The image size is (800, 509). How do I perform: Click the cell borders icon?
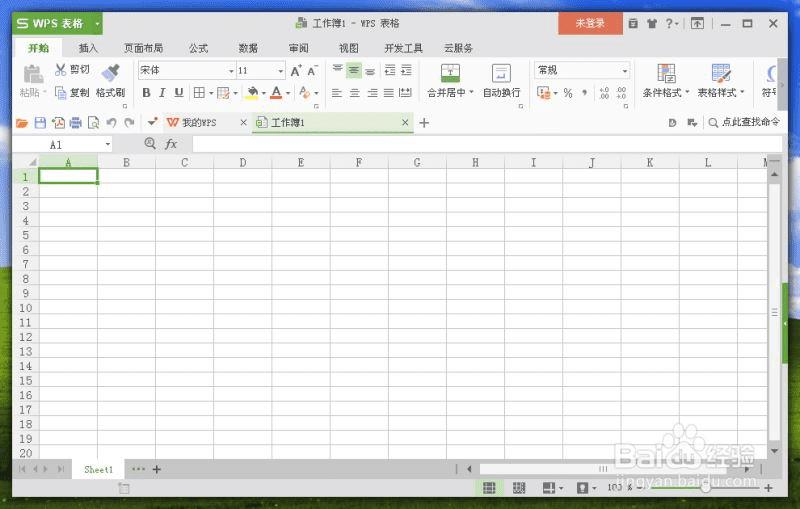click(199, 92)
